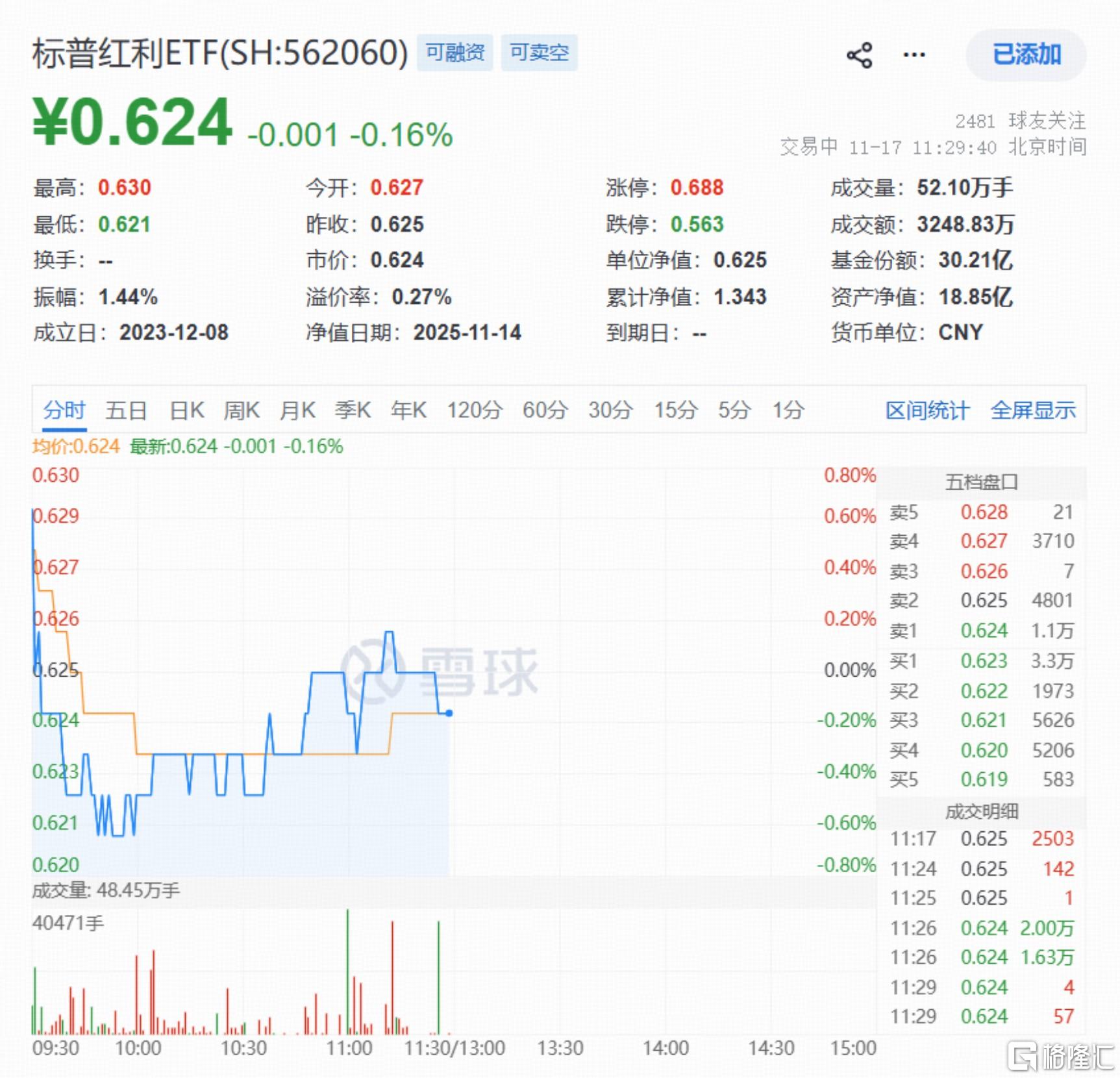
Task: Open the 周K chart tab
Action: (x=242, y=410)
